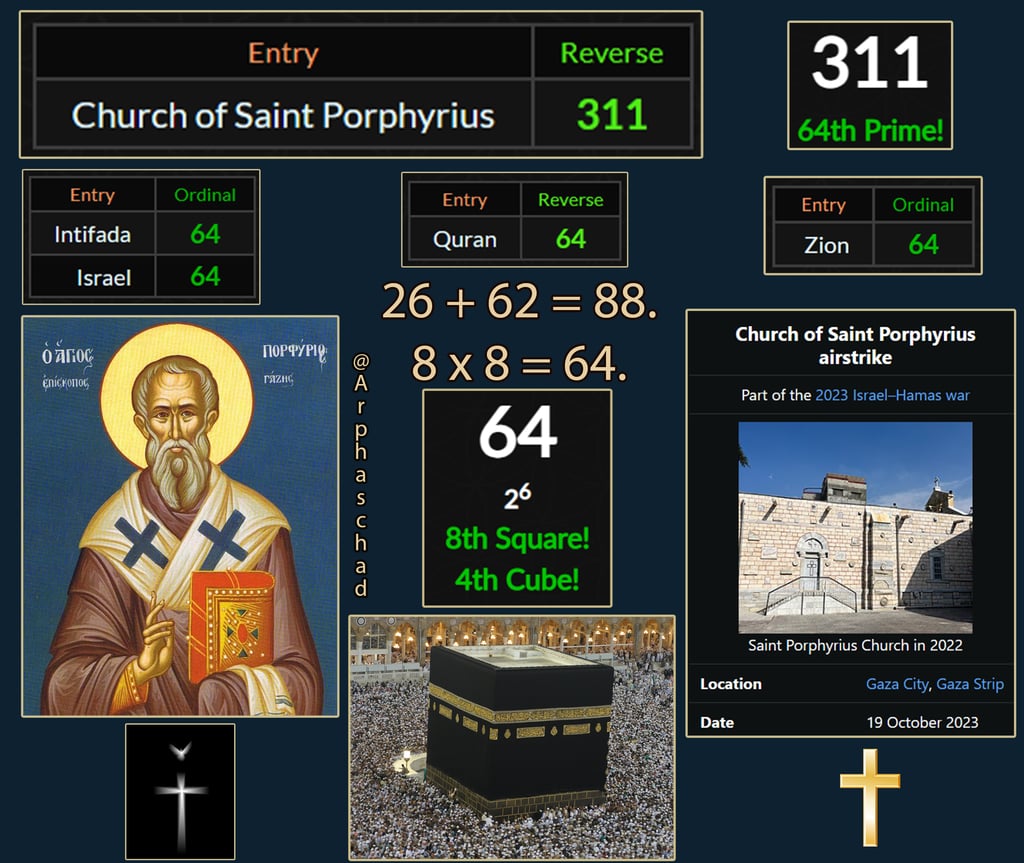Click 'Reverse' header in Quran table
This screenshot has width=1024, height=863.
coord(571,199)
